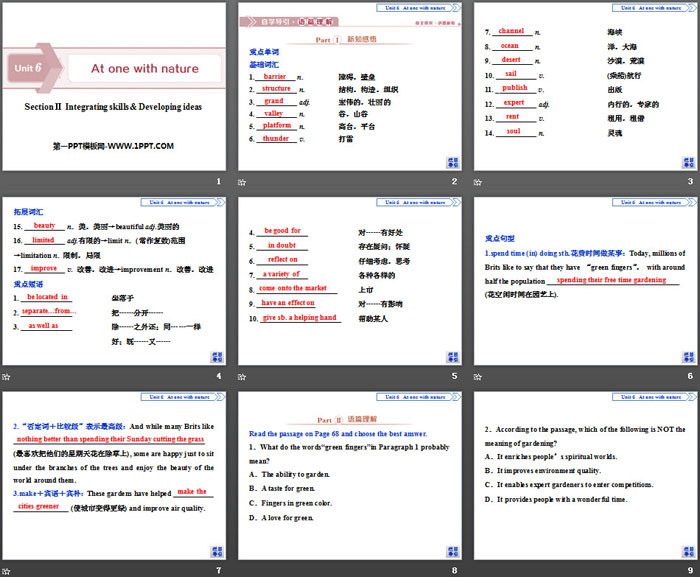Click the animation star icon below slide 2
Screen dimensions: 700x577
click(243, 182)
